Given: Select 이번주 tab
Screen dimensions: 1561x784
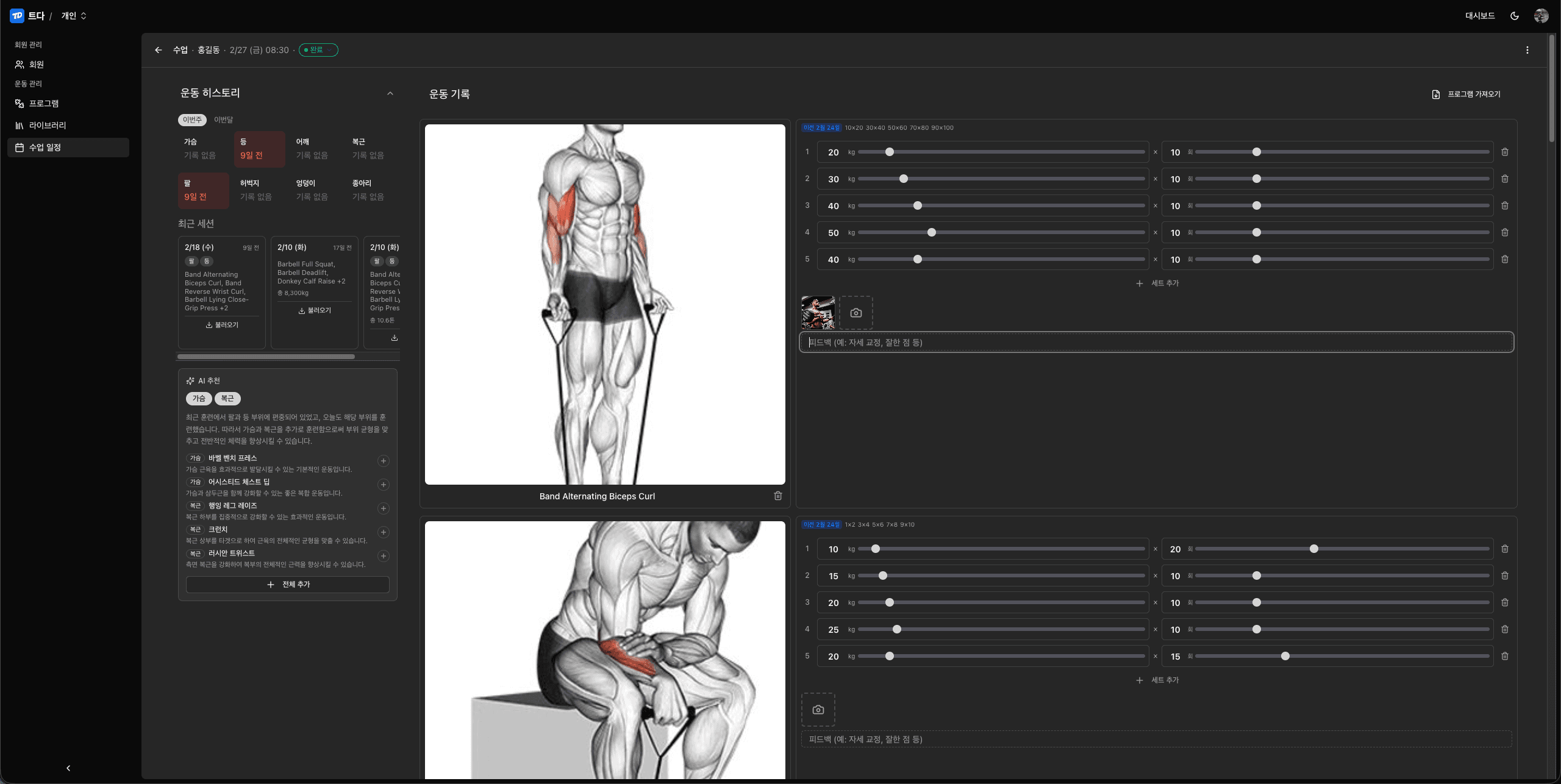Looking at the screenshot, I should 192,120.
